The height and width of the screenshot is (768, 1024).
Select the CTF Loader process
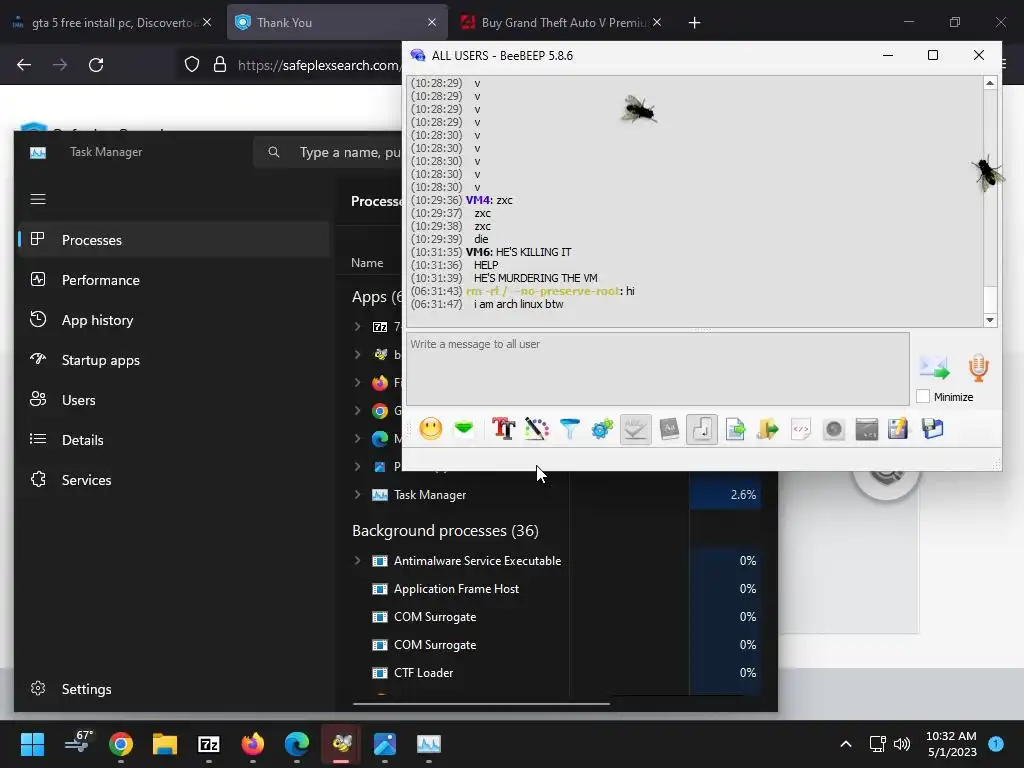pyautogui.click(x=423, y=673)
